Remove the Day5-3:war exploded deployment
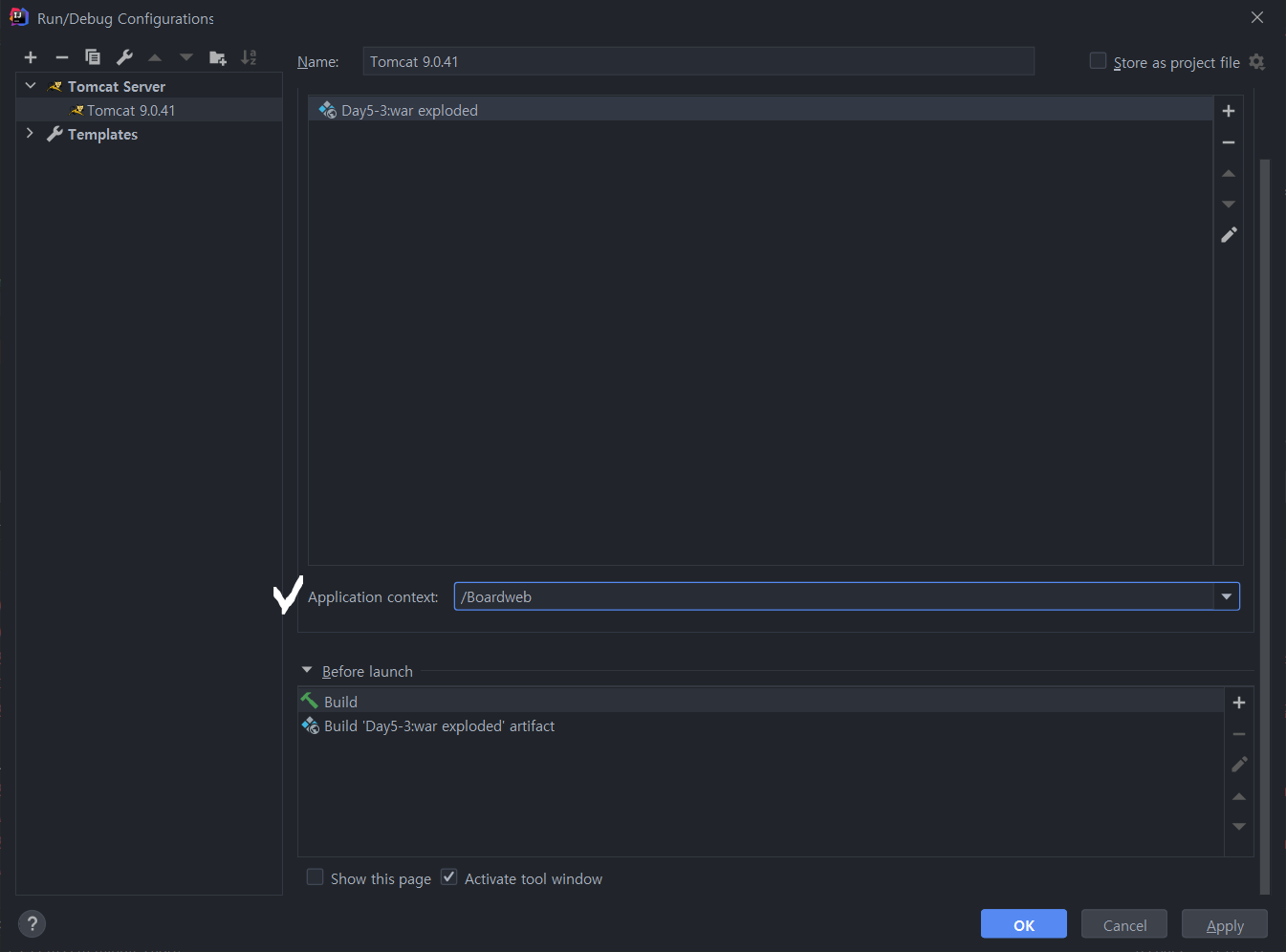Image resolution: width=1286 pixels, height=952 pixels. coord(1229,142)
